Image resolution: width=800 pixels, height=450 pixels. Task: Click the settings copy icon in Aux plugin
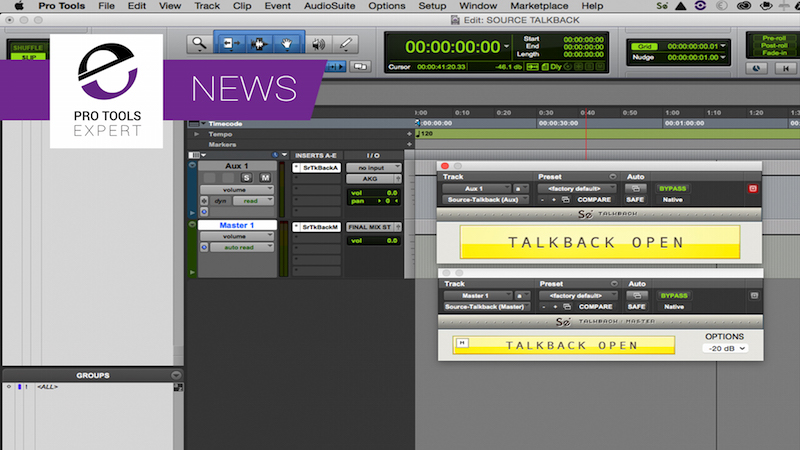[x=565, y=200]
